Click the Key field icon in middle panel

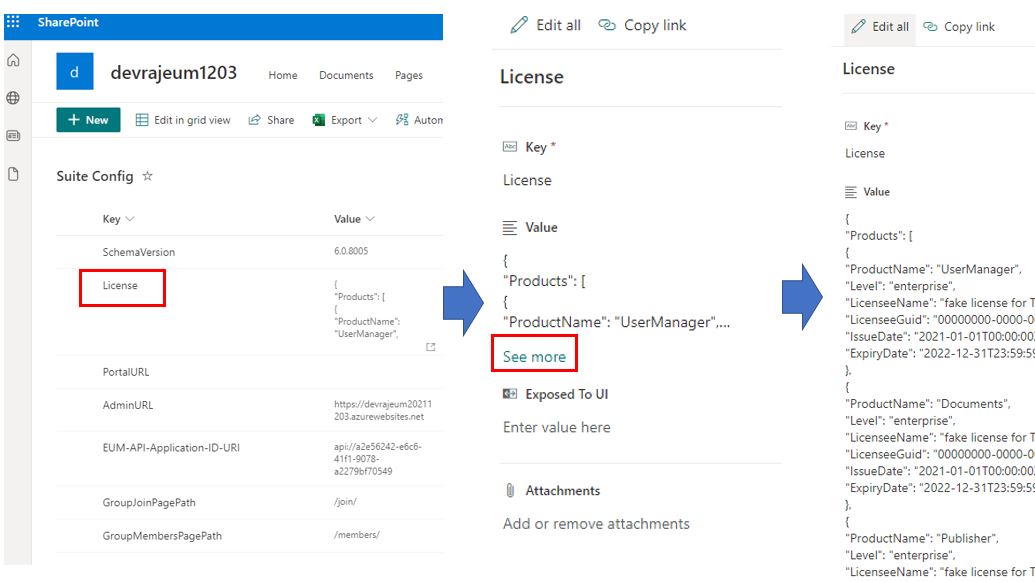[x=510, y=146]
